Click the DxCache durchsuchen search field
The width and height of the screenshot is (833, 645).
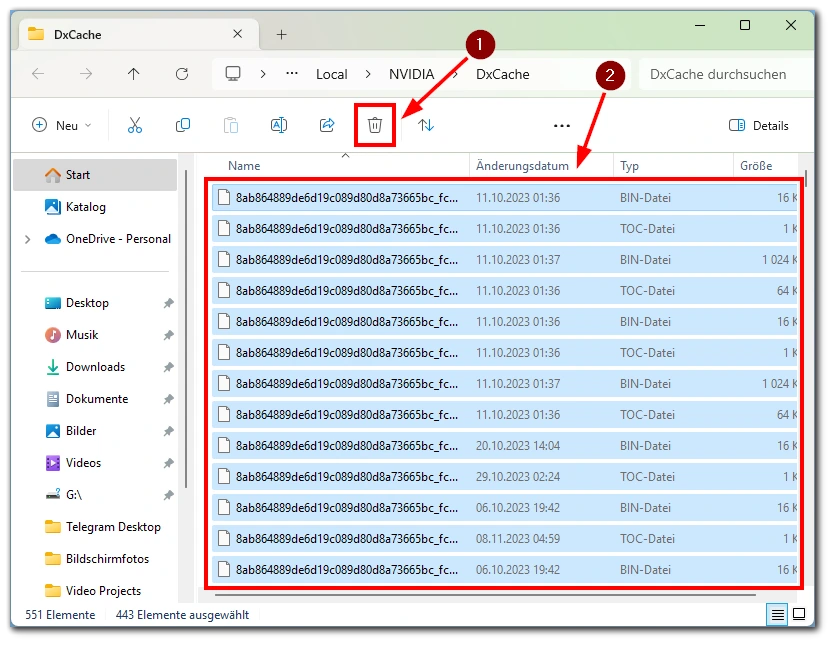pos(726,74)
